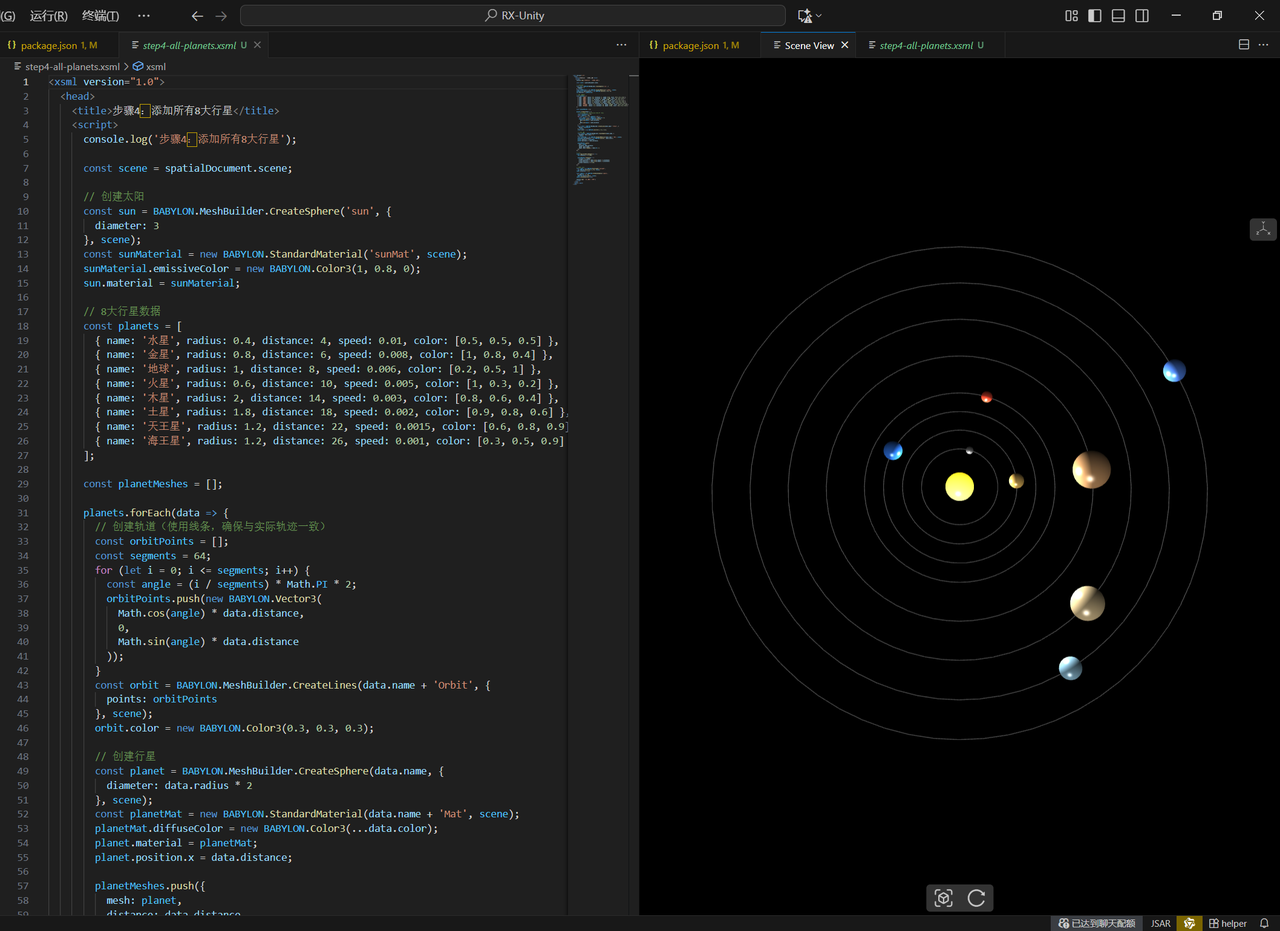Close the step4-all-planets.xsml tab in left group
This screenshot has width=1280, height=931.
(258, 45)
